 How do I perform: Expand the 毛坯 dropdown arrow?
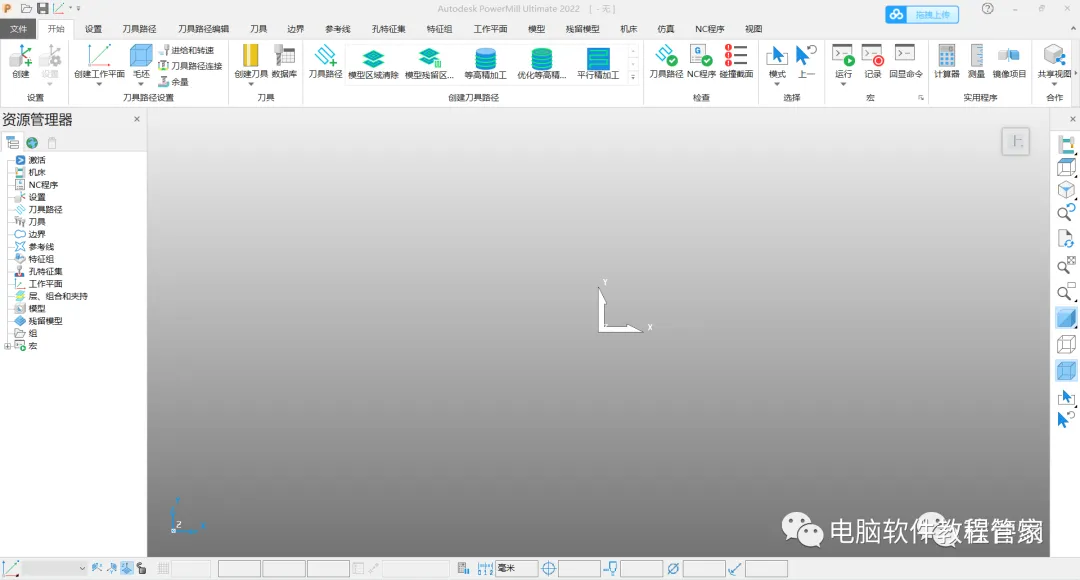[x=141, y=84]
